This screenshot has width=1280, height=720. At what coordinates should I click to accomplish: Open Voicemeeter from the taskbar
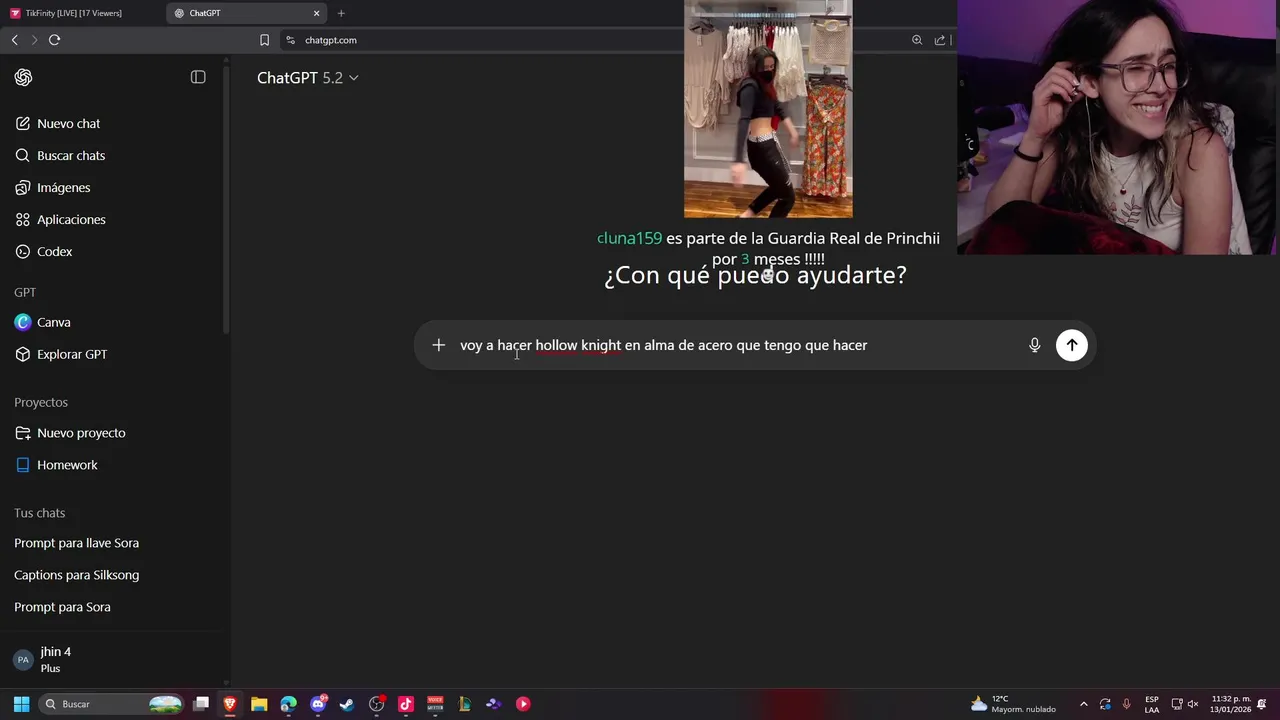coord(435,704)
